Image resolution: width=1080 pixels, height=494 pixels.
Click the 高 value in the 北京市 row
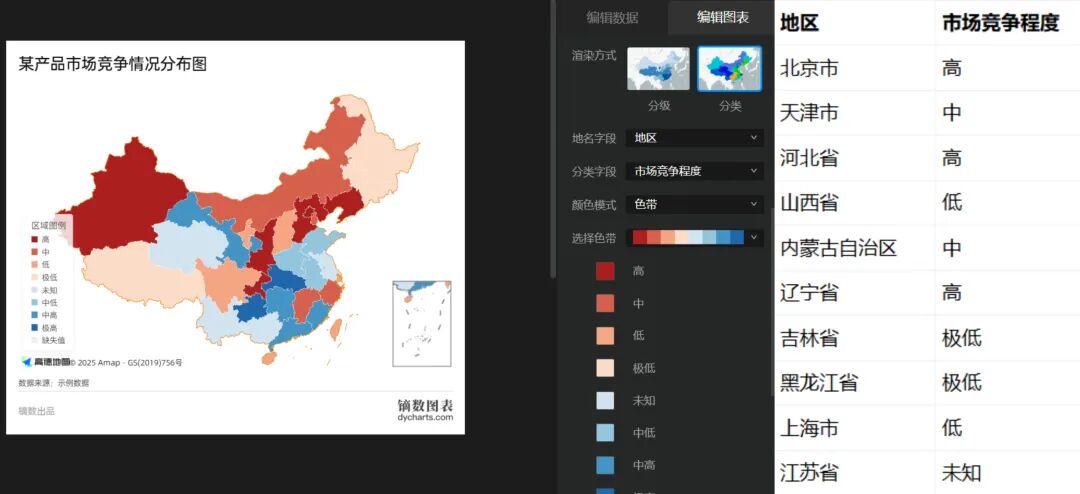pos(952,68)
